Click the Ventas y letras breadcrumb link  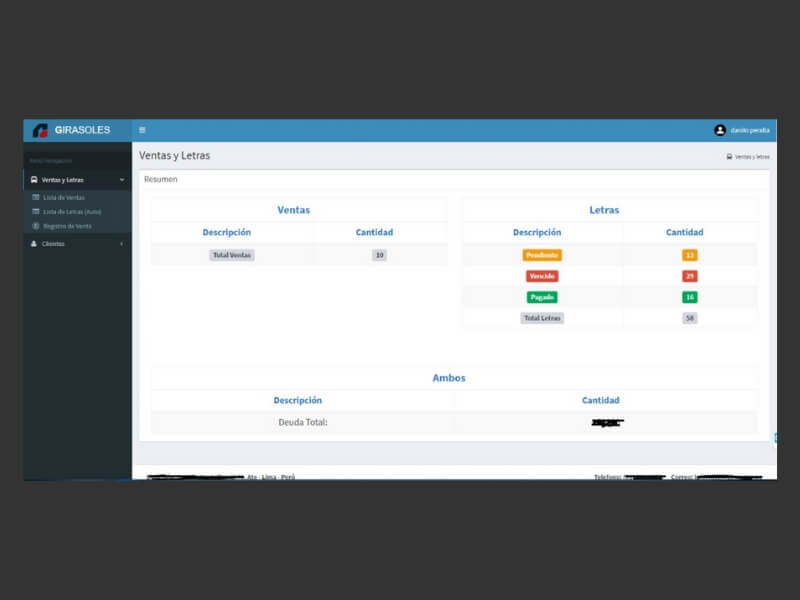click(752, 157)
